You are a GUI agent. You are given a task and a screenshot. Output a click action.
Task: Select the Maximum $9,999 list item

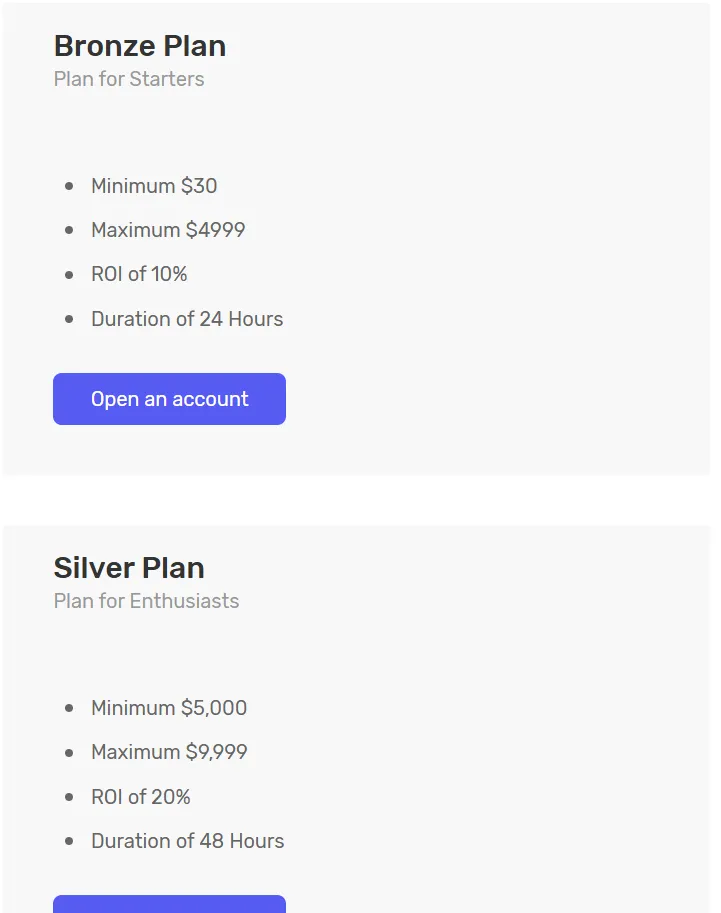click(x=169, y=752)
